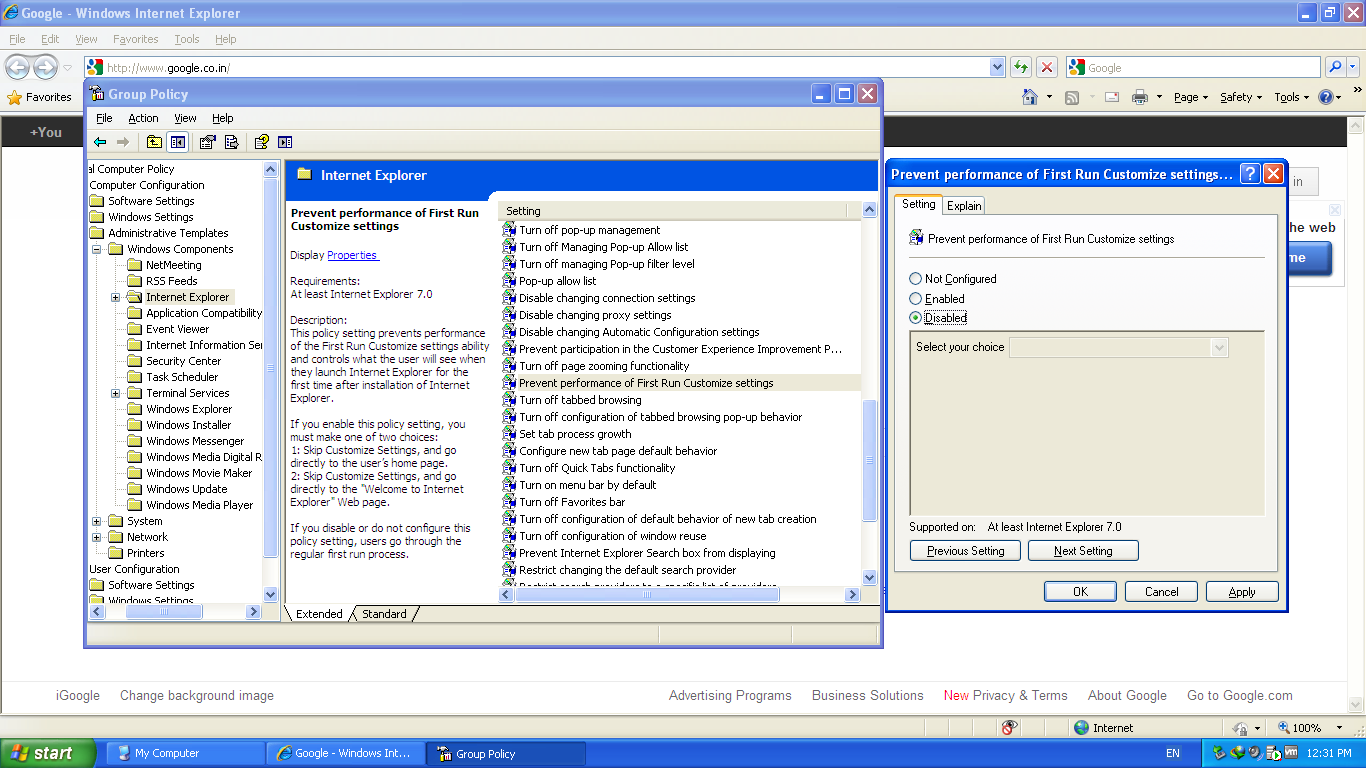Click the Read Mail icon in IE
1366x768 pixels.
(1111, 97)
